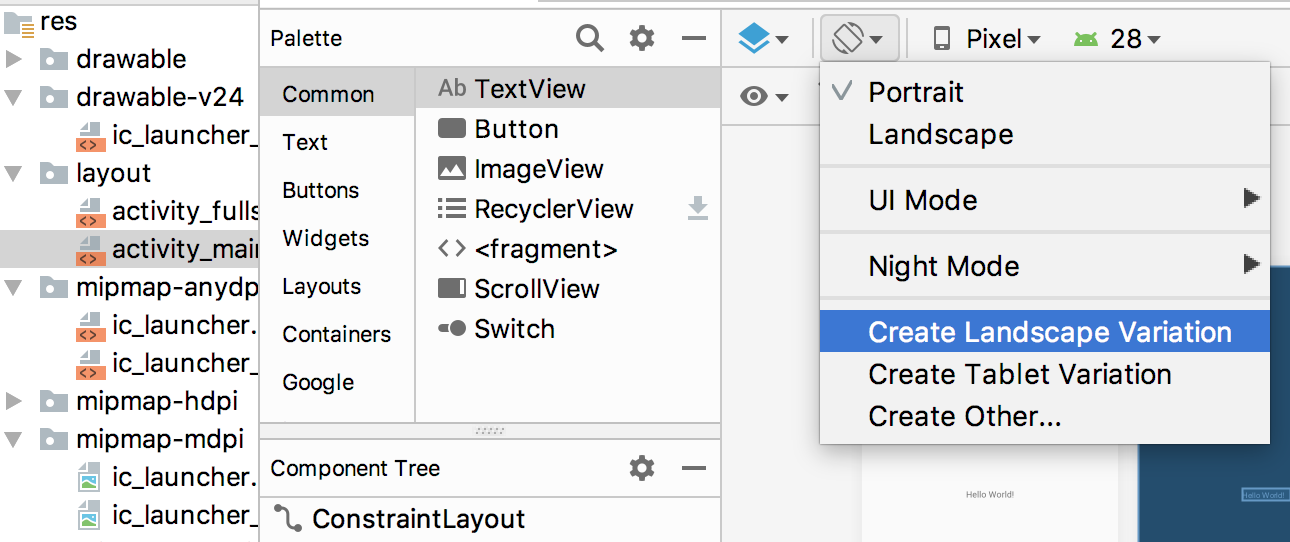1290x542 pixels.
Task: Select the mipmap-hdpi folder row
Action: 130,402
